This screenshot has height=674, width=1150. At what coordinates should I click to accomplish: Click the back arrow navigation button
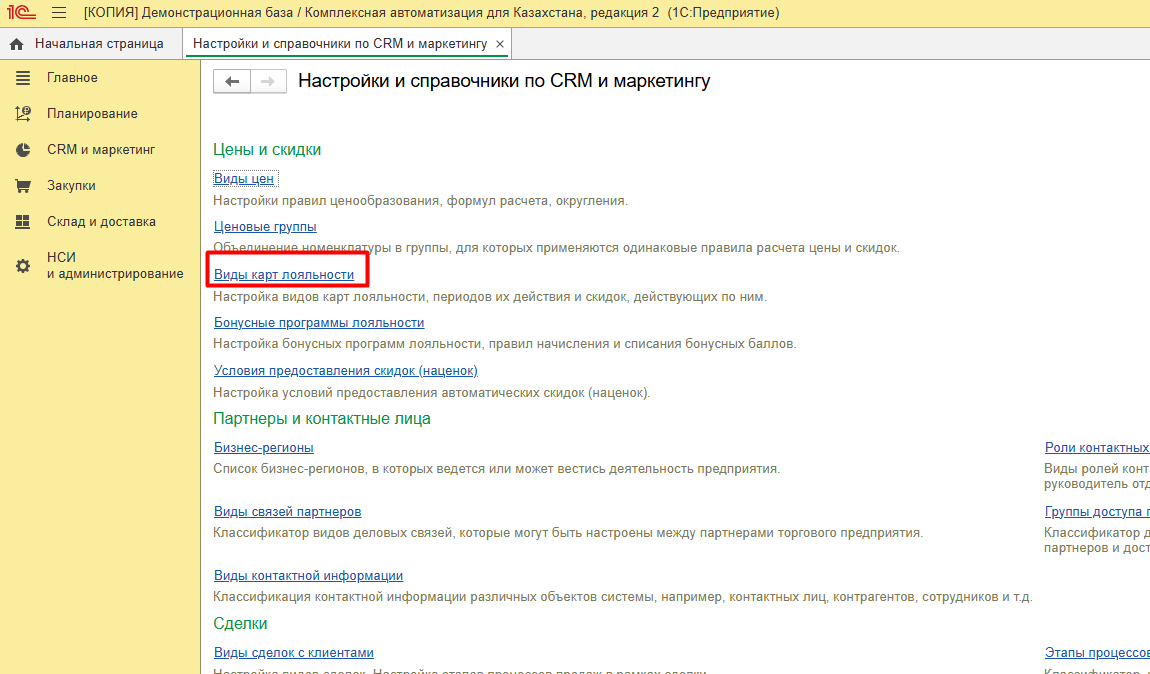pos(232,82)
